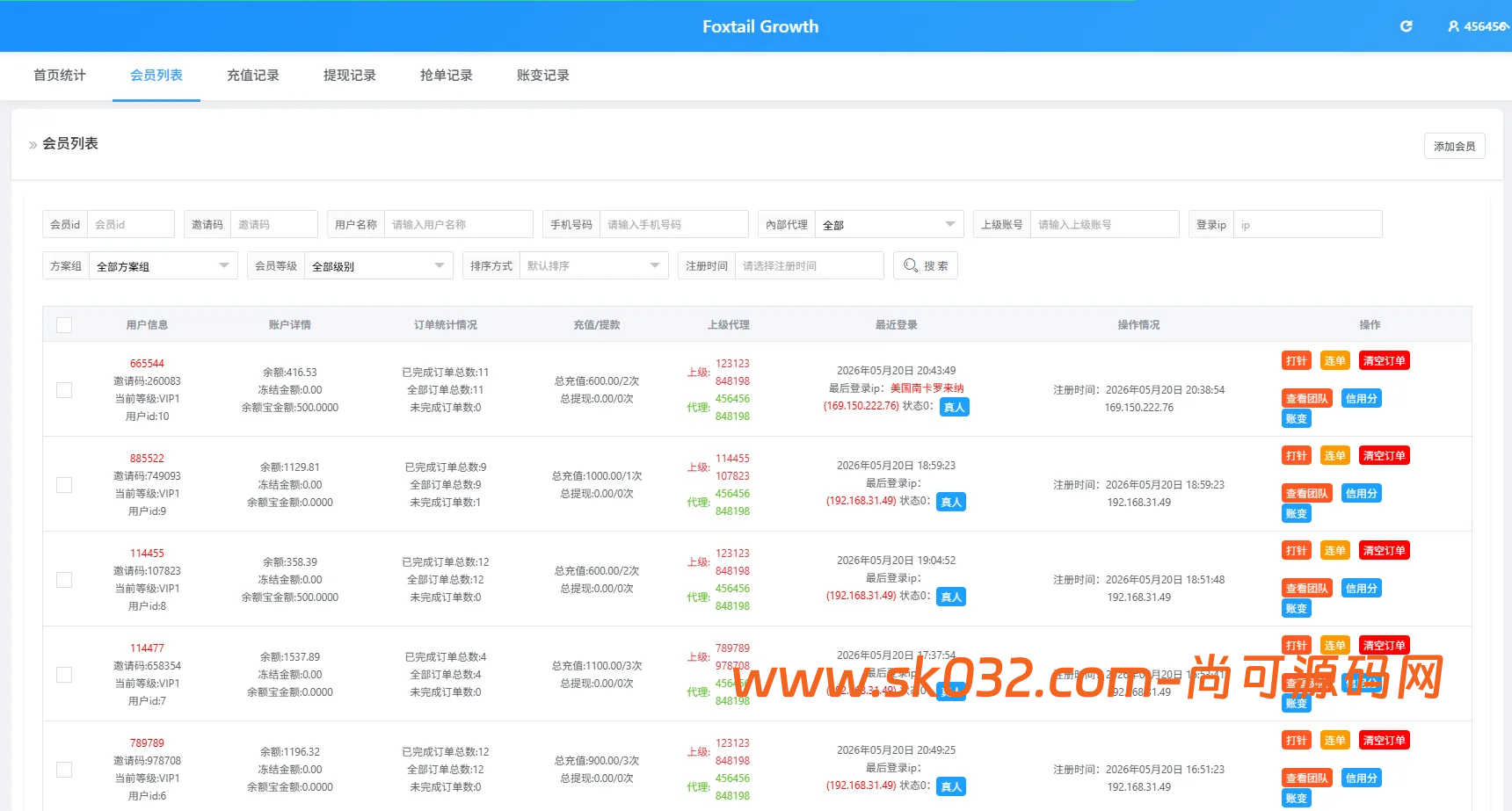Click 连单 button for user 885522
This screenshot has width=1512, height=811.
coord(1334,456)
